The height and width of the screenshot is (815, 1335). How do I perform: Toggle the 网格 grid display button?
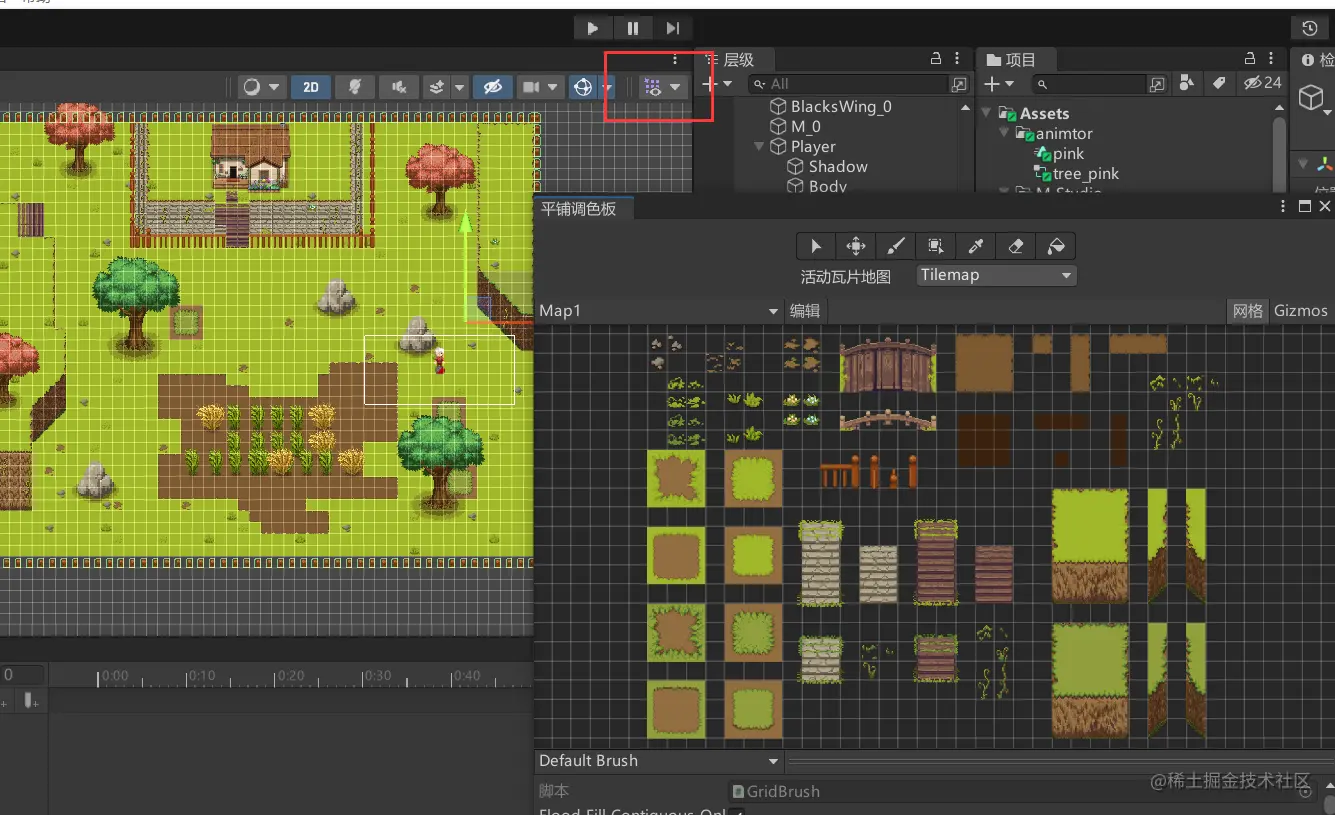point(1247,311)
